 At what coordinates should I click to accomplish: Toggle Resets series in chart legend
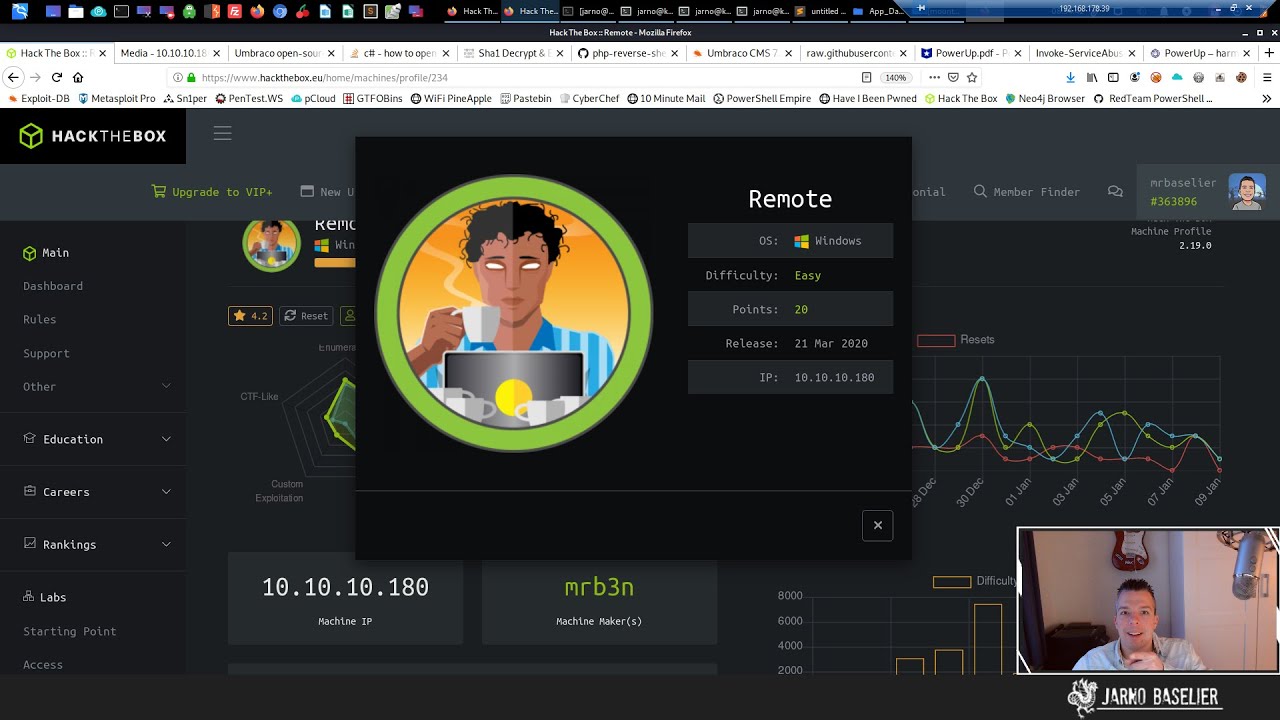click(956, 340)
